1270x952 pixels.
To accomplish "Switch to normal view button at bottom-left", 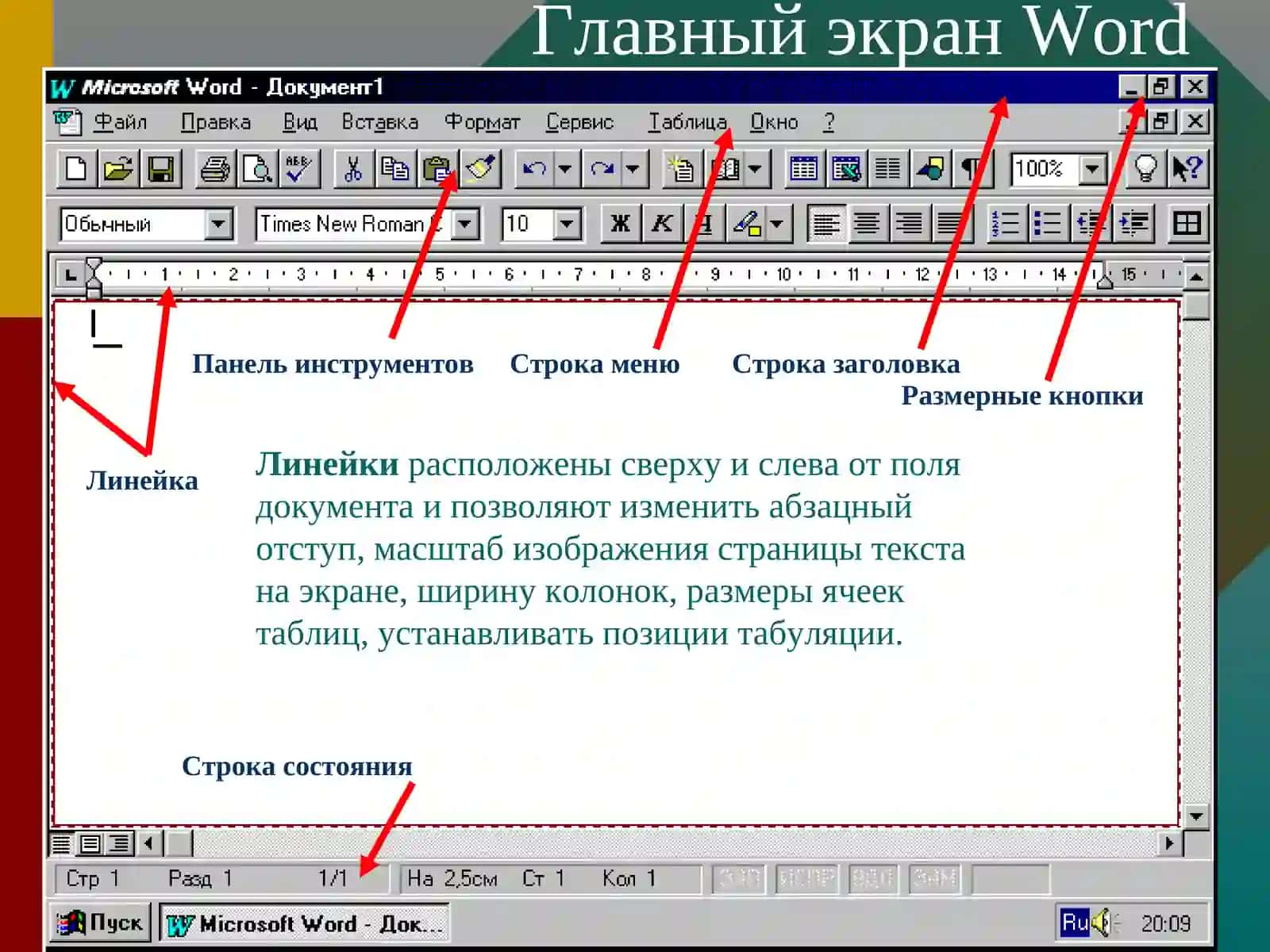I will pyautogui.click(x=61, y=843).
